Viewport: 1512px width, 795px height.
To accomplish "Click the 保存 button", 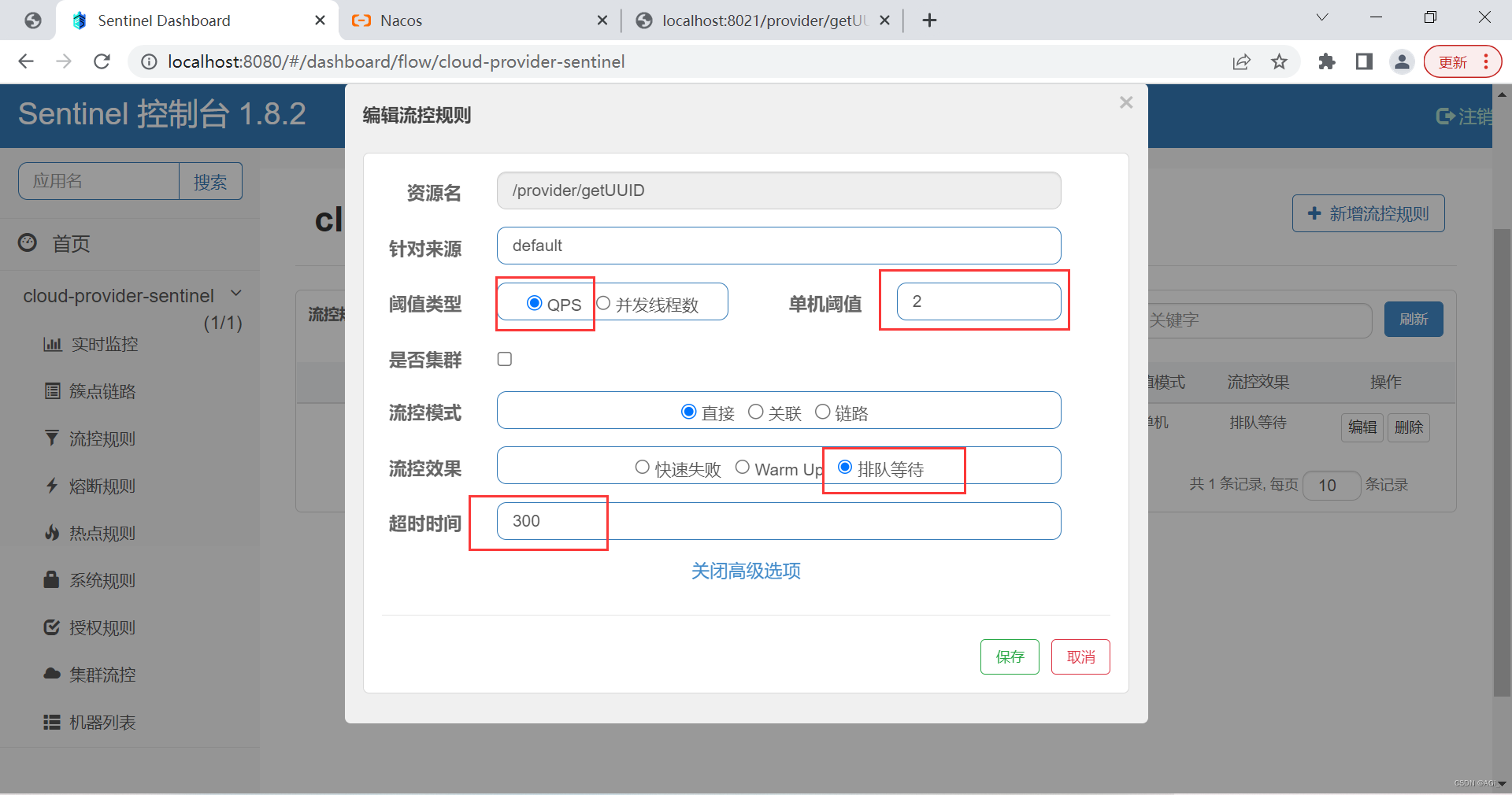I will (1010, 656).
